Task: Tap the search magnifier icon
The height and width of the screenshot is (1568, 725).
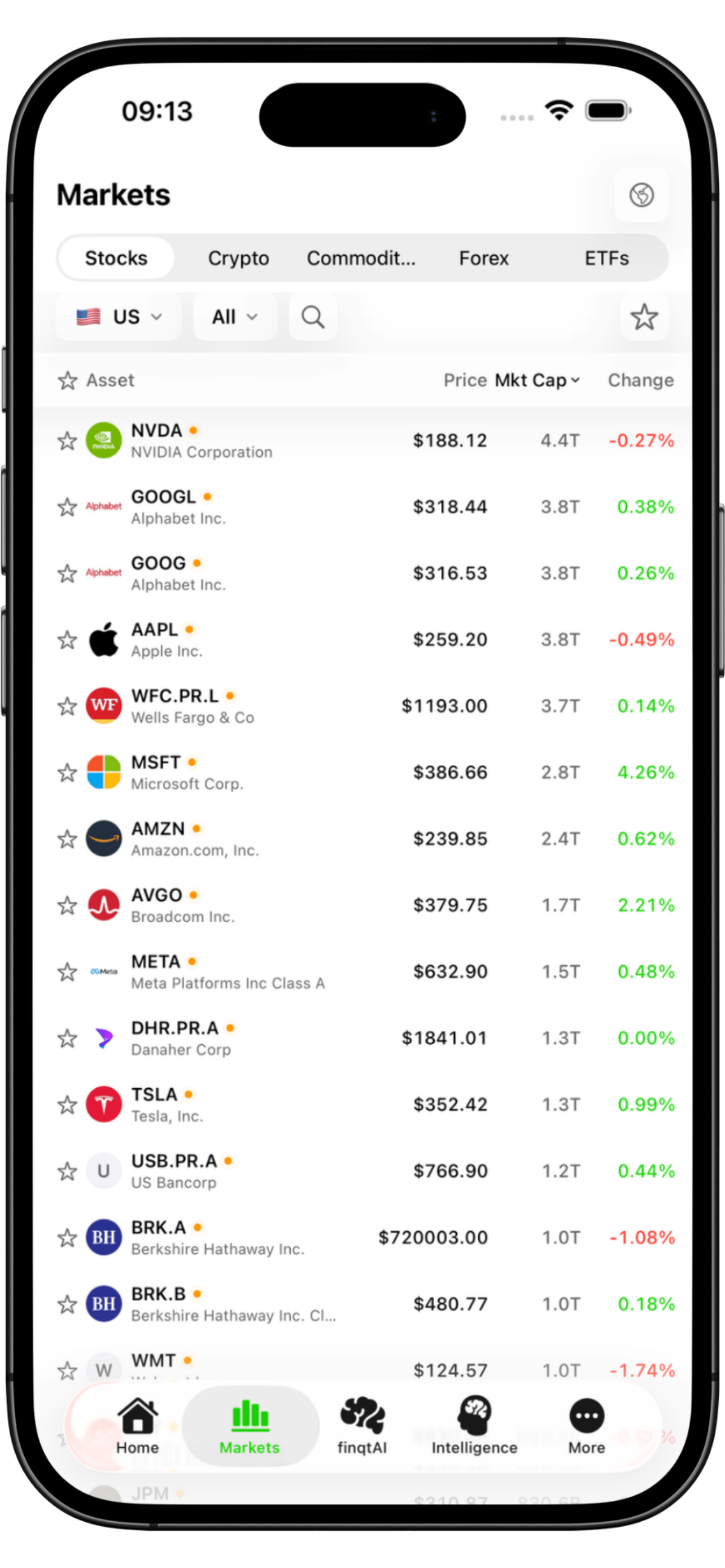Action: pyautogui.click(x=313, y=317)
